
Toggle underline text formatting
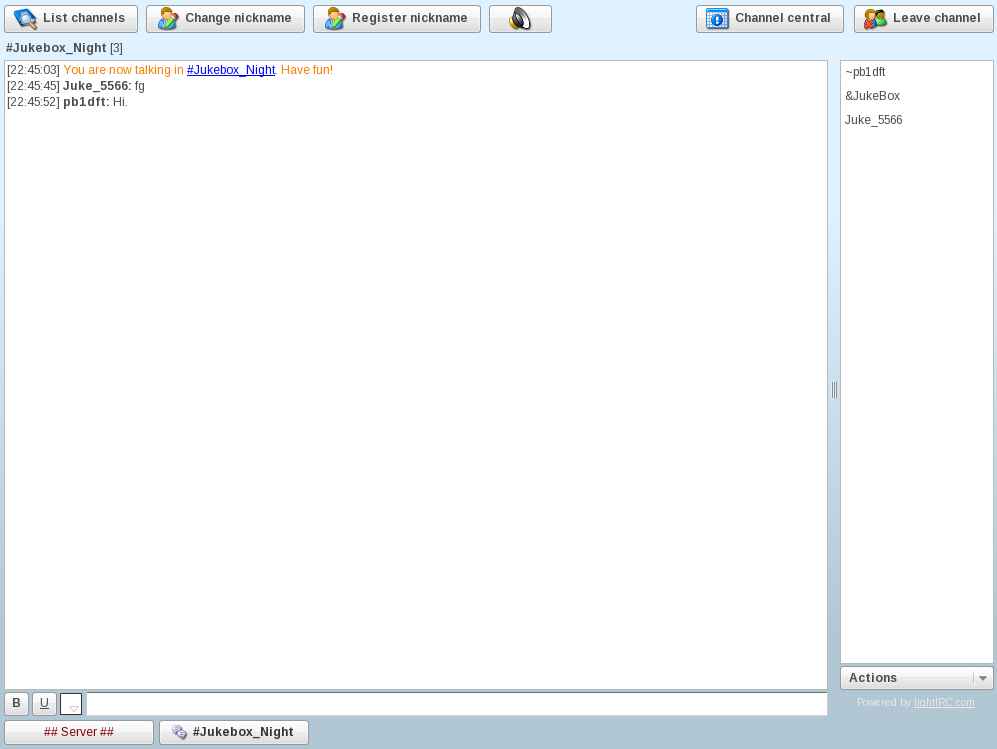coord(44,703)
